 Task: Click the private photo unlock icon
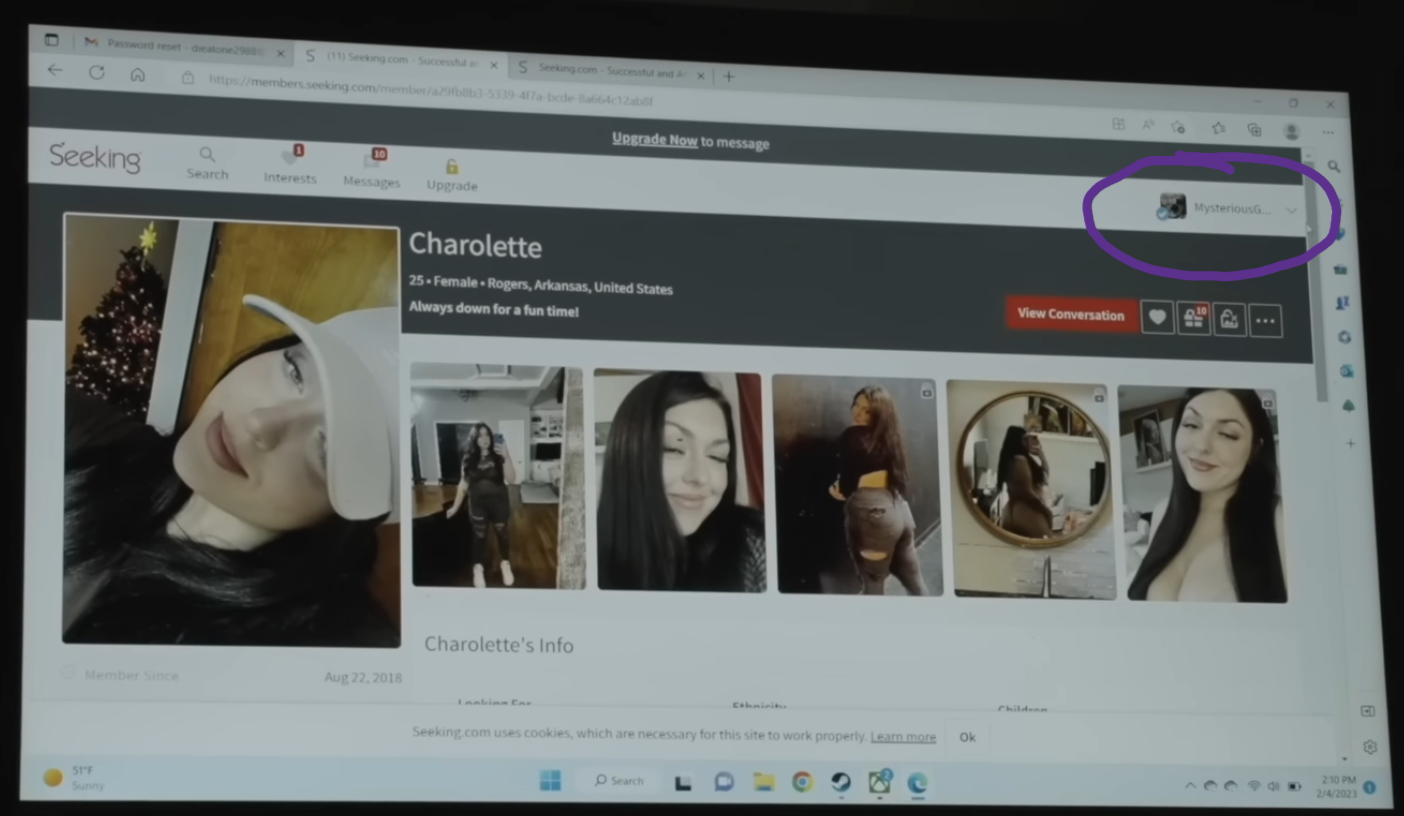[1230, 320]
